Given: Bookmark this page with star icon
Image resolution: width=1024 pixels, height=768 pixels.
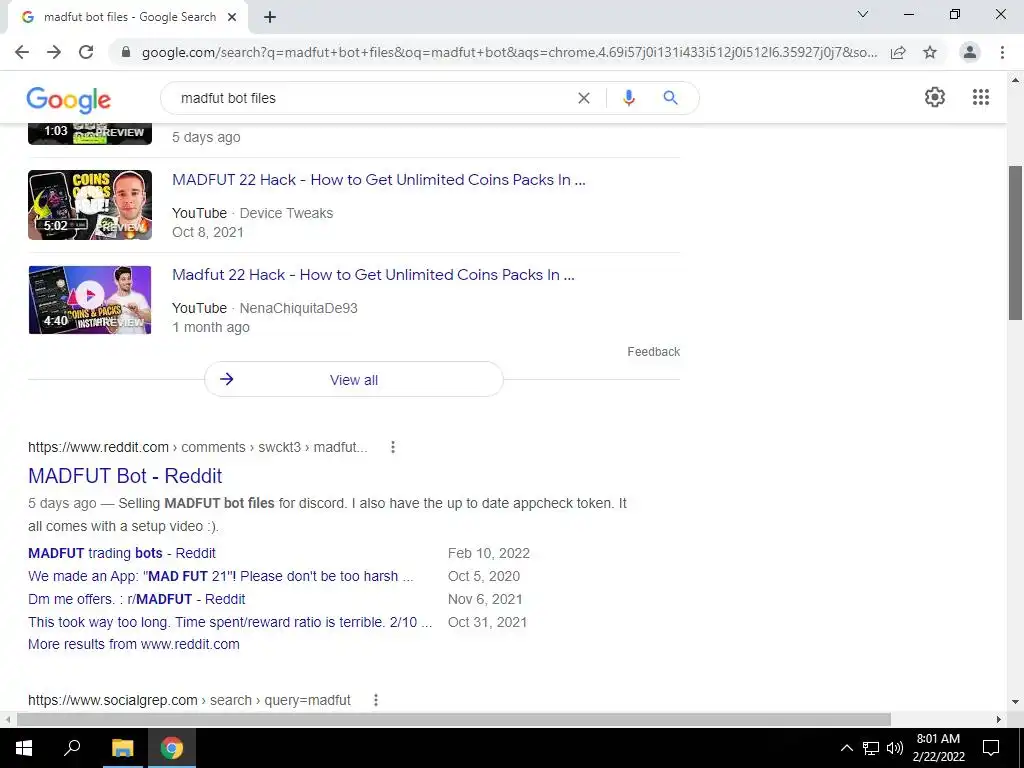Looking at the screenshot, I should coord(930,52).
